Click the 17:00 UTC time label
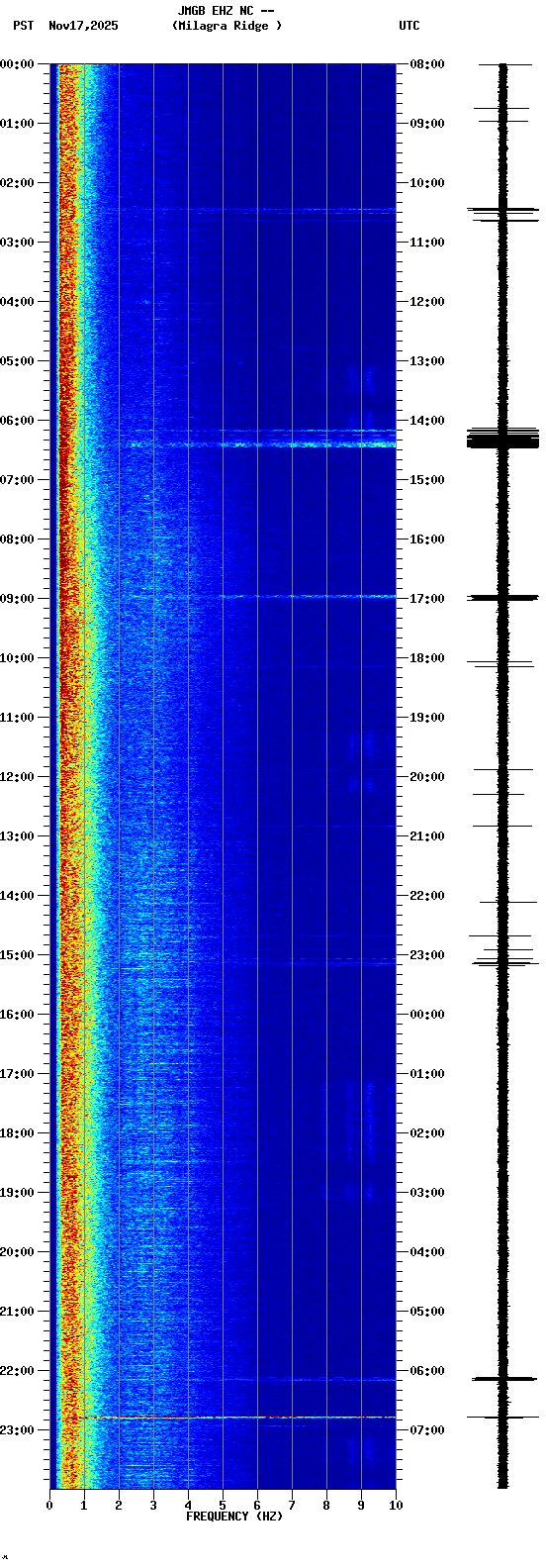Viewport: 546px width, 1568px height. (427, 599)
